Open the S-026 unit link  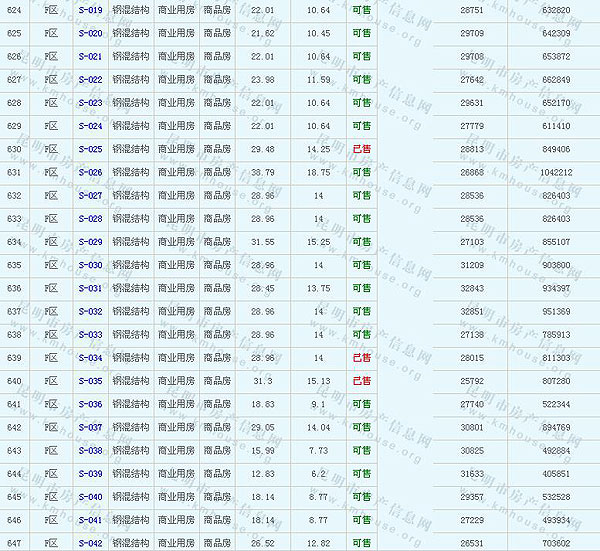click(x=90, y=172)
